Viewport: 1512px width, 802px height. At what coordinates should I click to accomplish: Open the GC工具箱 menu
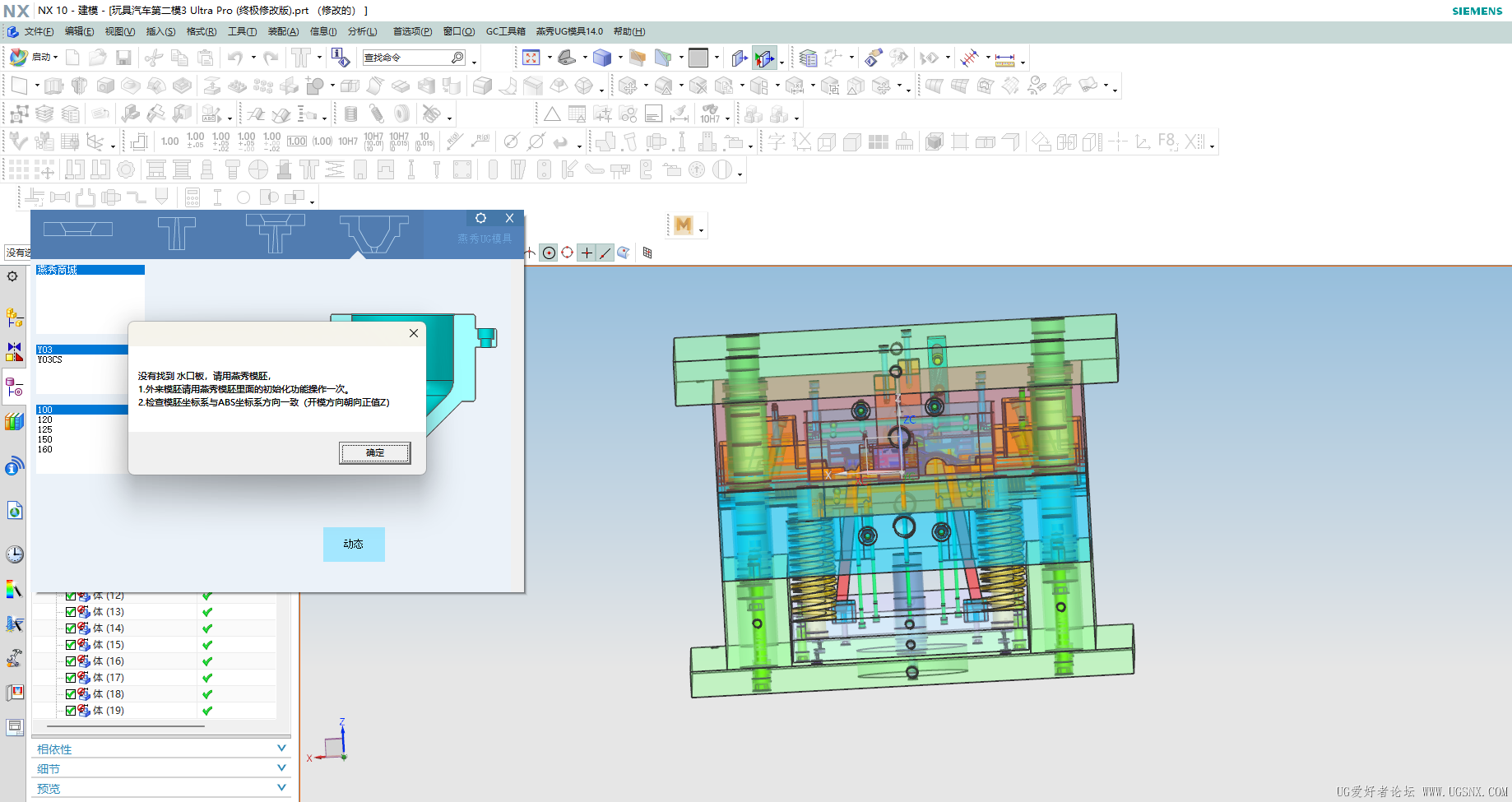click(505, 31)
